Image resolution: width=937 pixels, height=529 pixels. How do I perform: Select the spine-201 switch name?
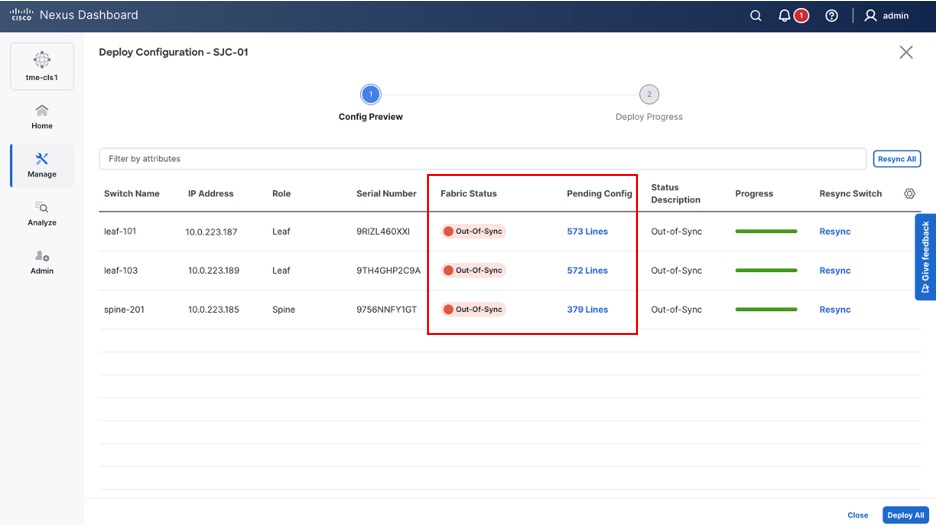pyautogui.click(x=124, y=310)
